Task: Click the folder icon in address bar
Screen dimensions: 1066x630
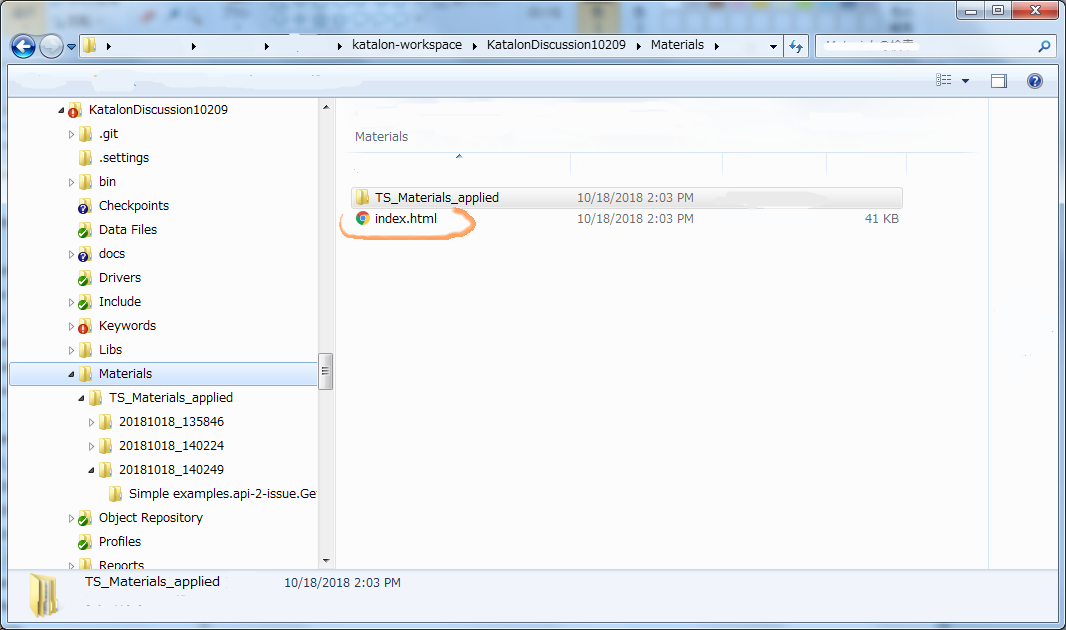Action: pyautogui.click(x=90, y=46)
